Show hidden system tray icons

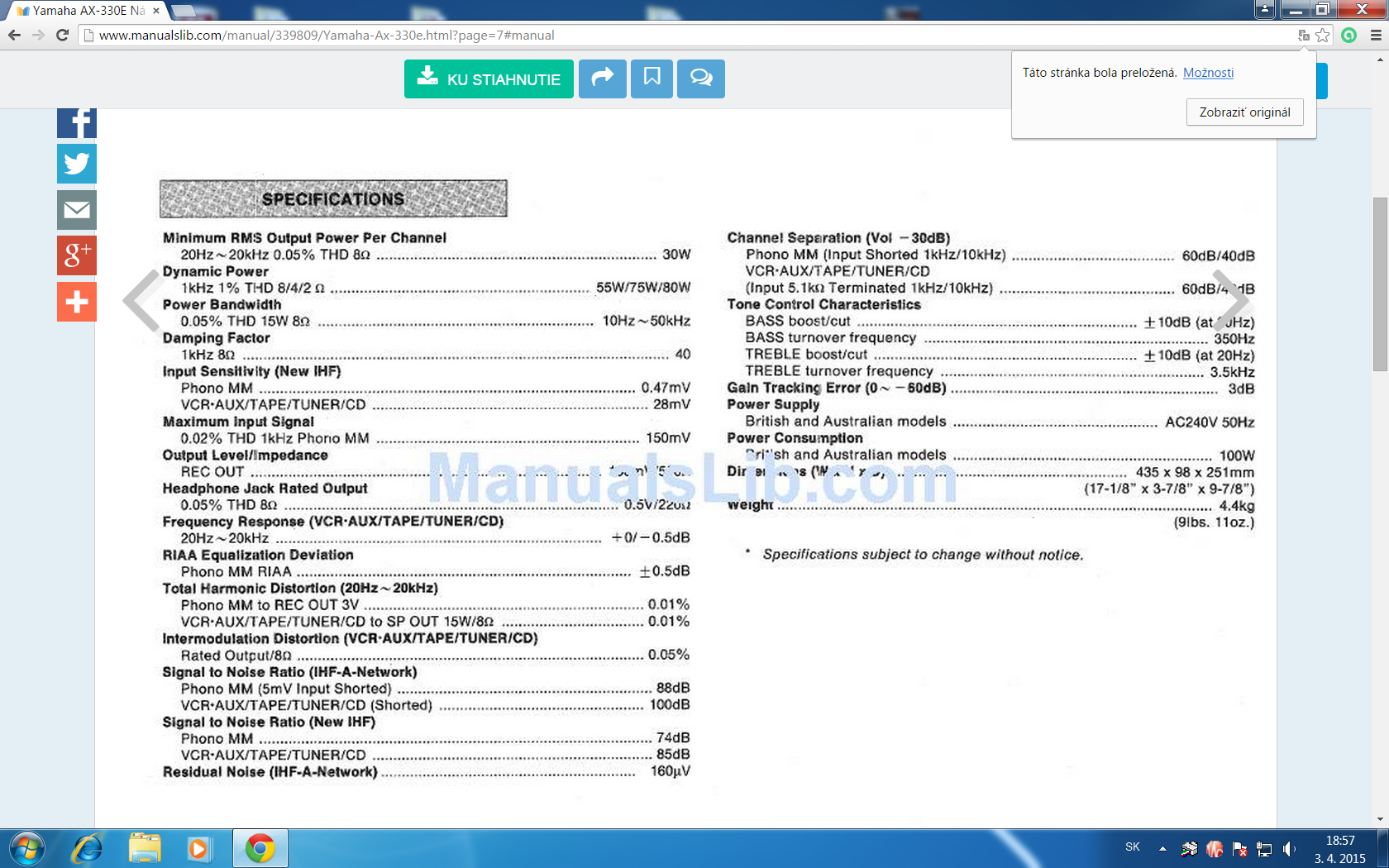pyautogui.click(x=1162, y=848)
